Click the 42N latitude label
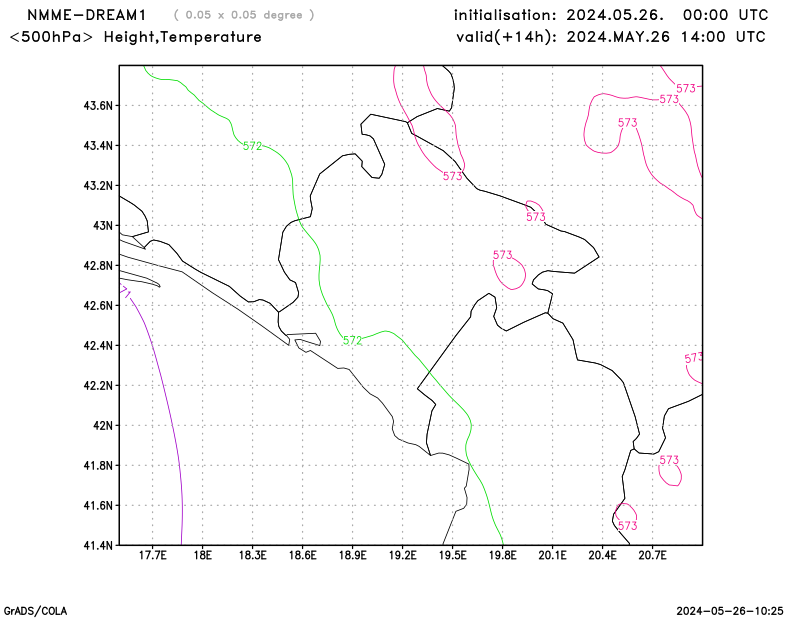 tap(103, 426)
